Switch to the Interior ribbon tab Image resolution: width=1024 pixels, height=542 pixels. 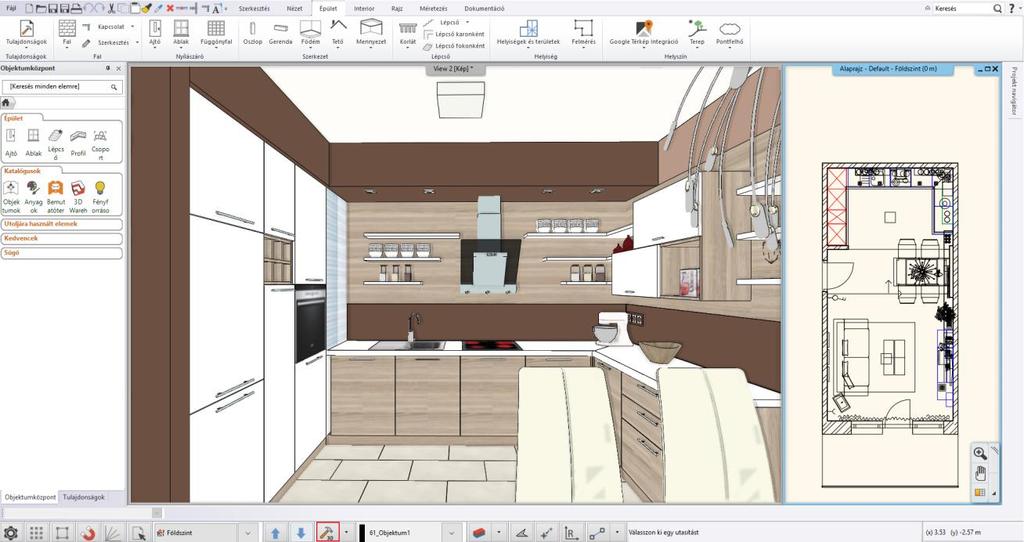click(x=364, y=8)
